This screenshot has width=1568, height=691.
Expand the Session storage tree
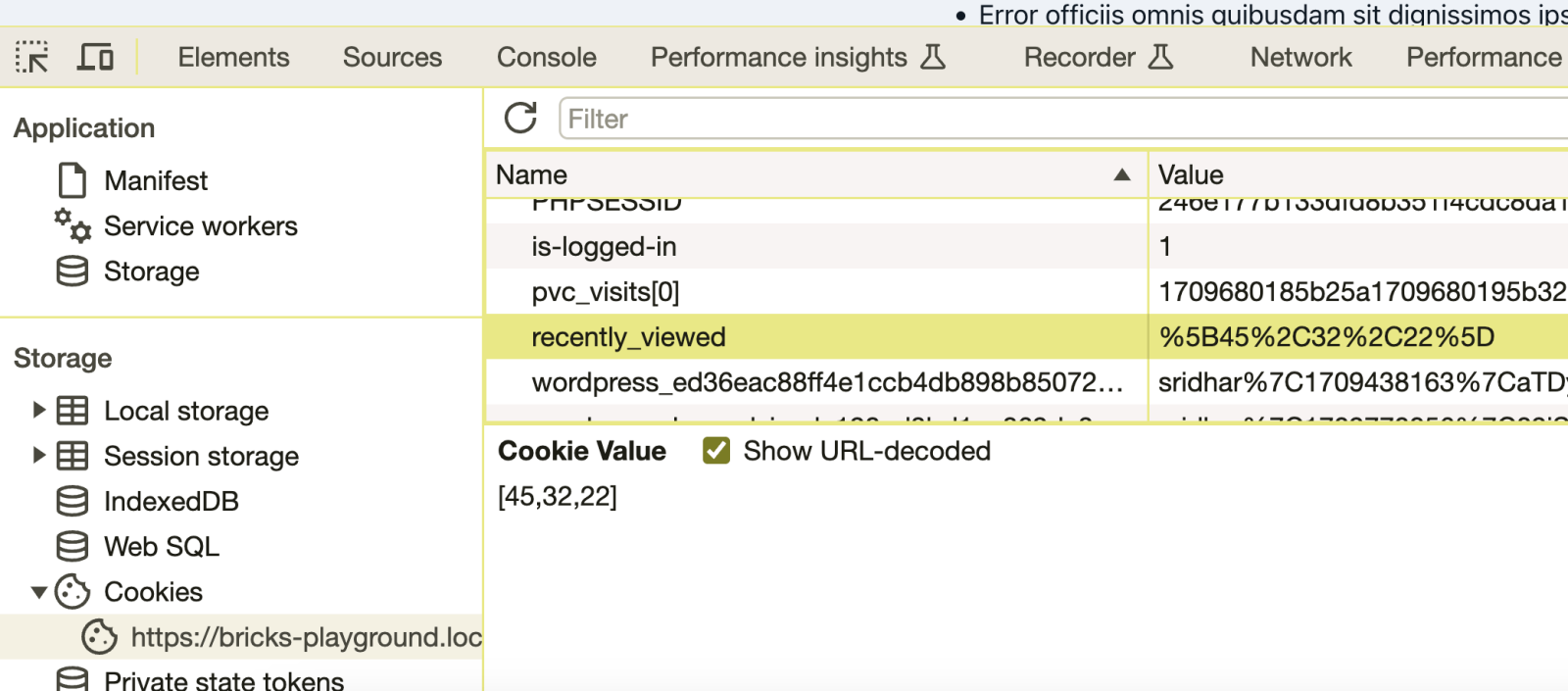click(x=38, y=455)
